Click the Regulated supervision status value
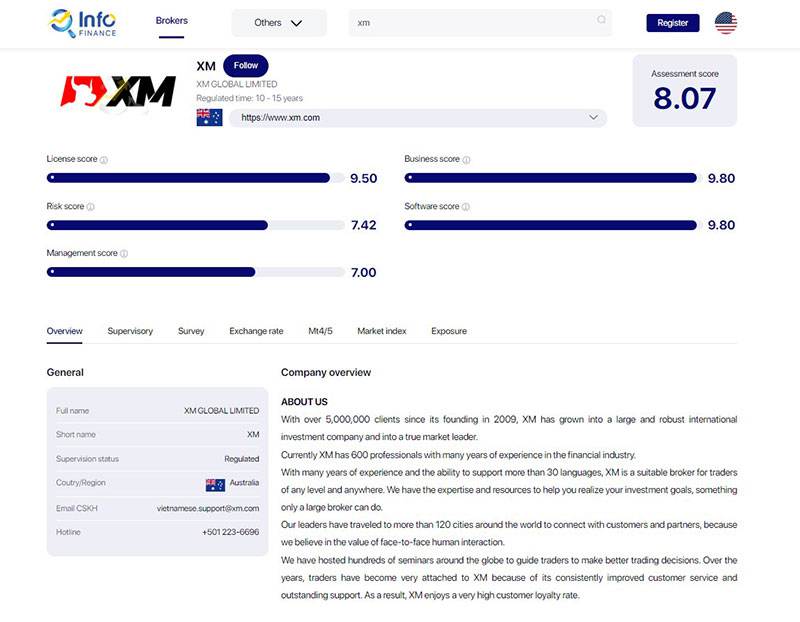 pos(242,459)
